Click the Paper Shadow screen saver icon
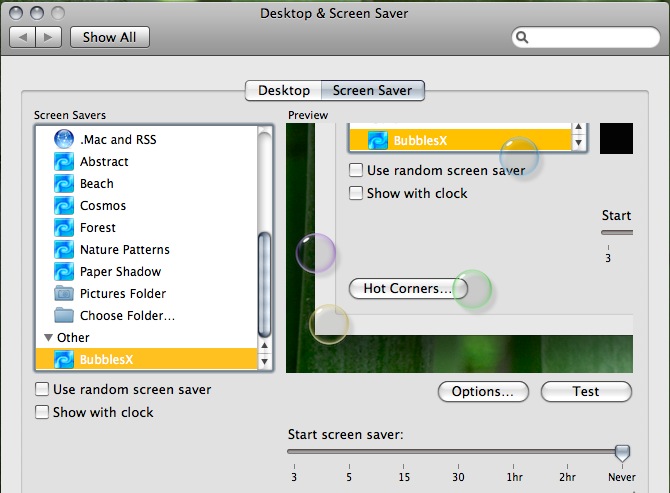This screenshot has width=670, height=493. (x=64, y=271)
